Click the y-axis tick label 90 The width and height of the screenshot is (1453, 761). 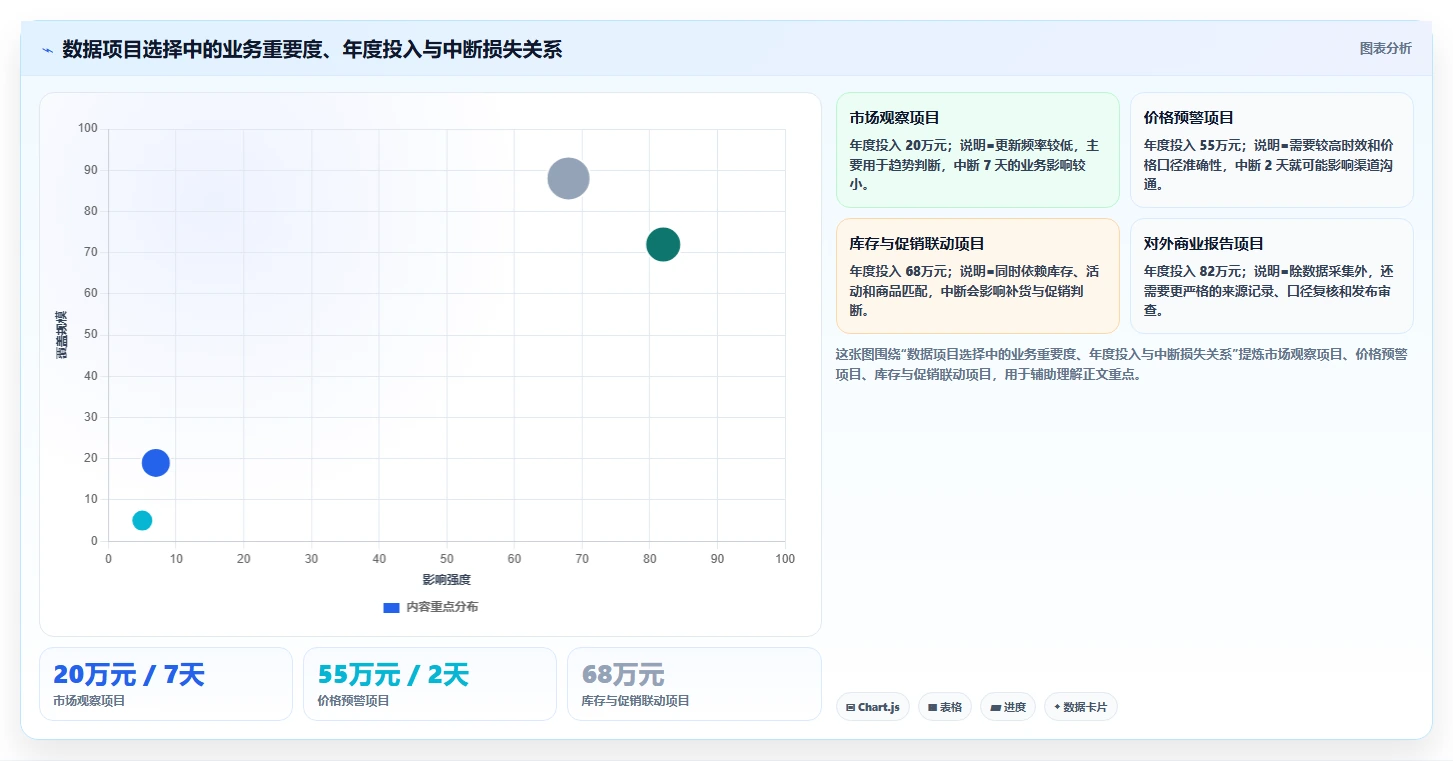[91, 170]
